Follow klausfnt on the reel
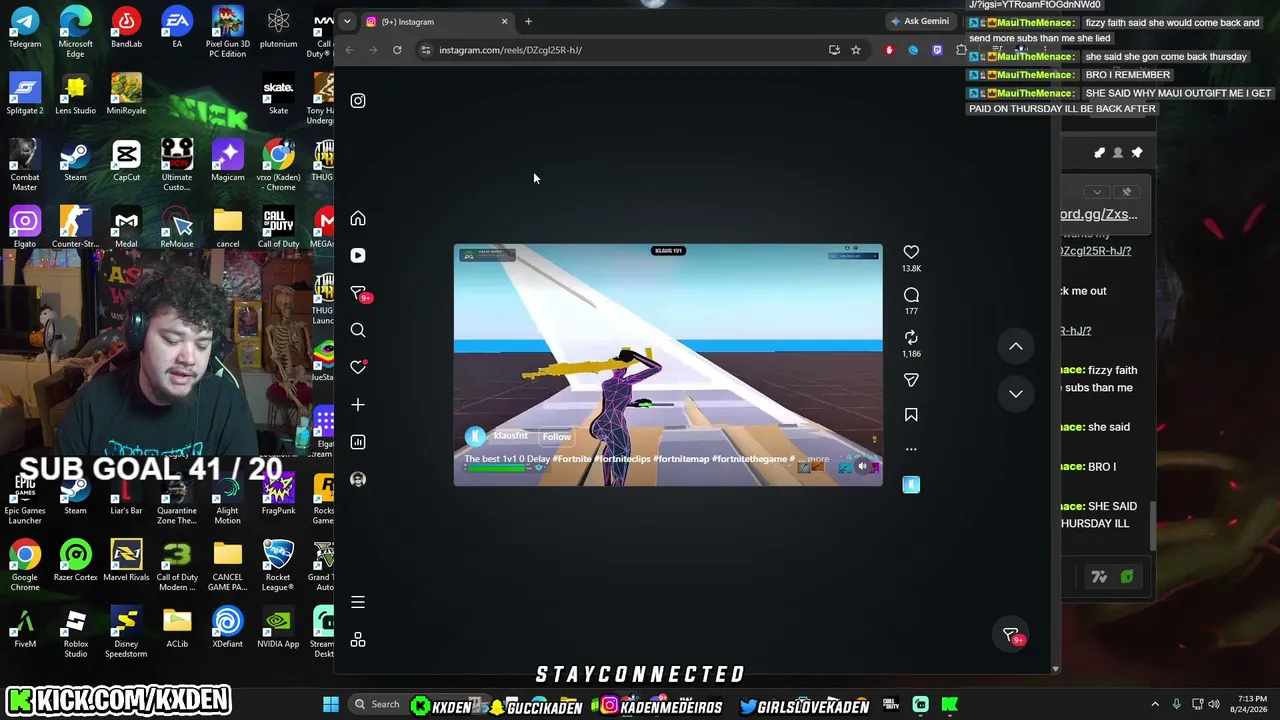The width and height of the screenshot is (1280, 720). pos(557,436)
